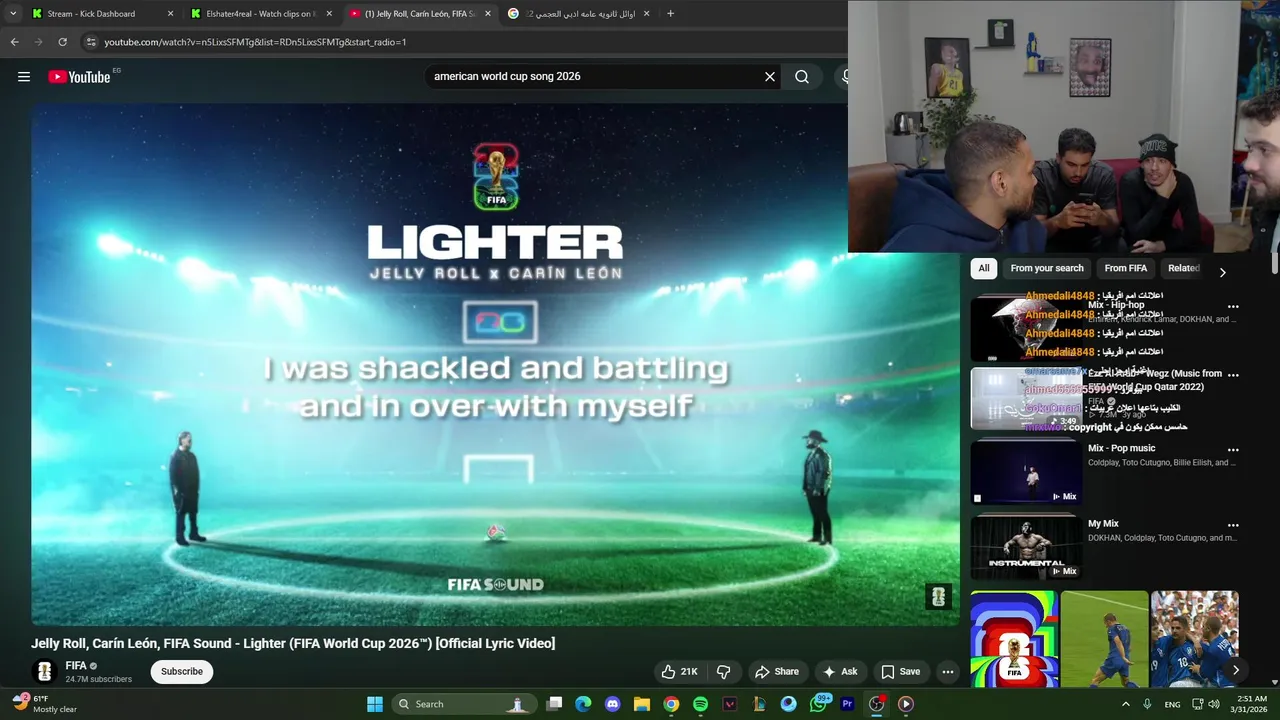Open File Explorer from the taskbar
Viewport: 1280px width, 720px height.
coord(642,704)
